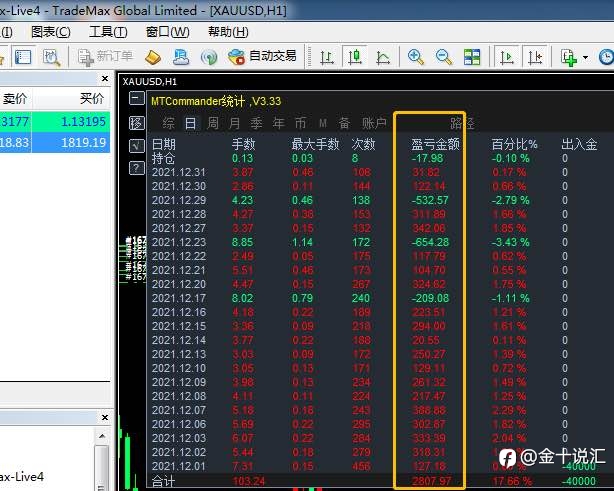Screen dimensions: 614x491
Task: Select the row with ask price 1.13195
Action: point(55,122)
